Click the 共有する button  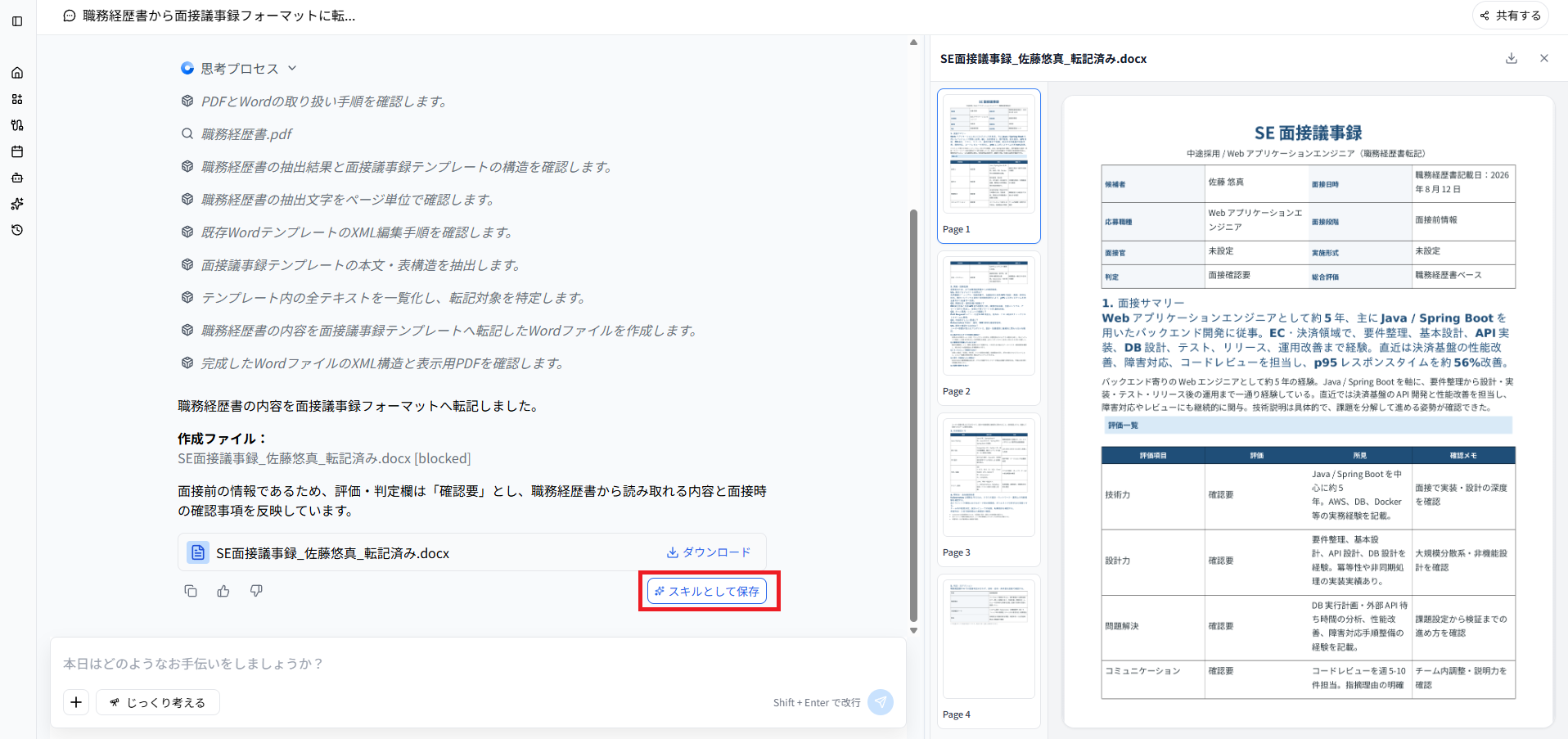click(1511, 16)
